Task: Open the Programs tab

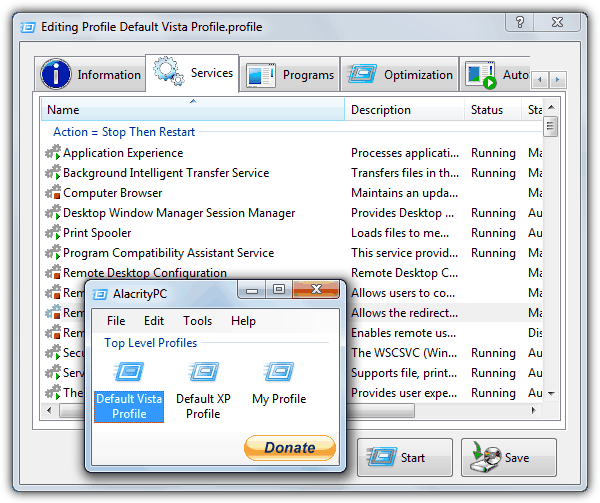Action: click(x=290, y=75)
